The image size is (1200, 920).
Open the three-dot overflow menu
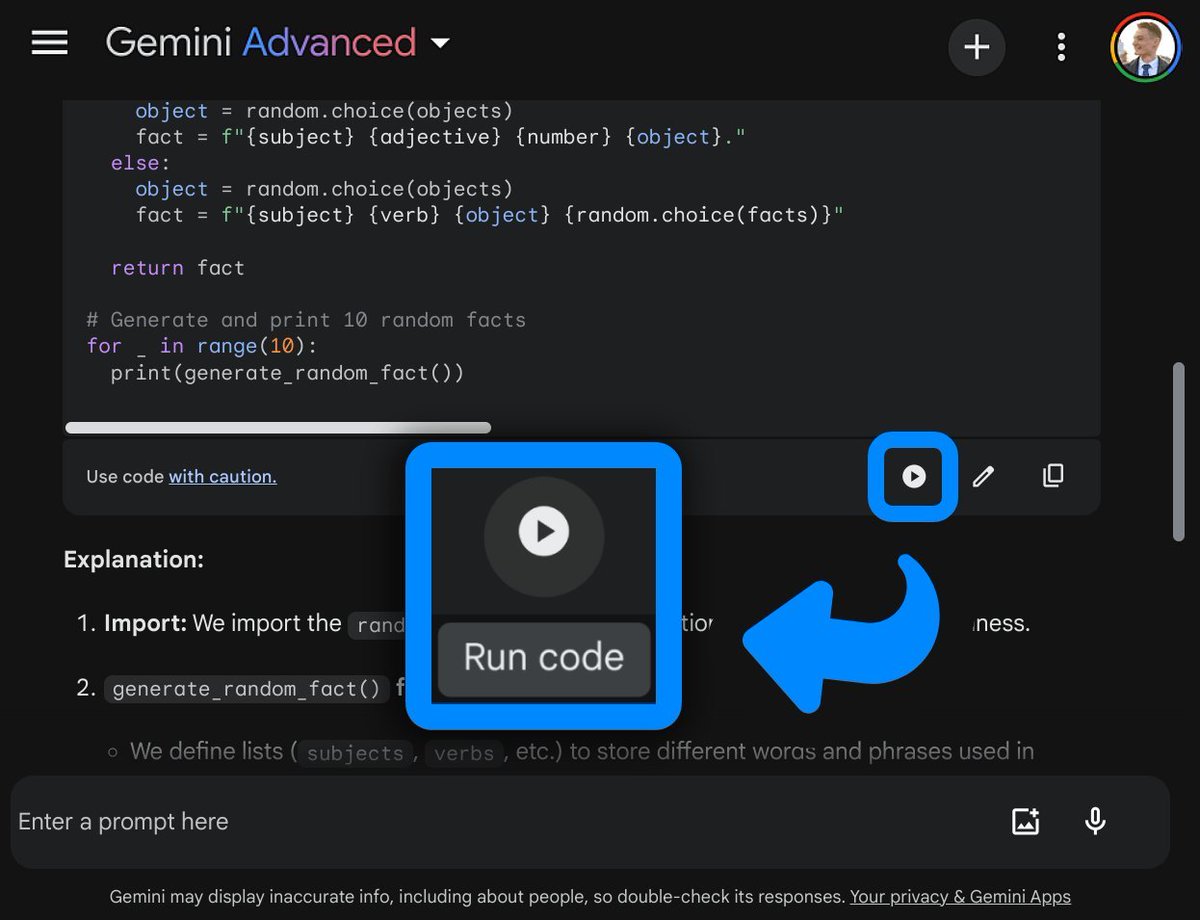pos(1061,46)
